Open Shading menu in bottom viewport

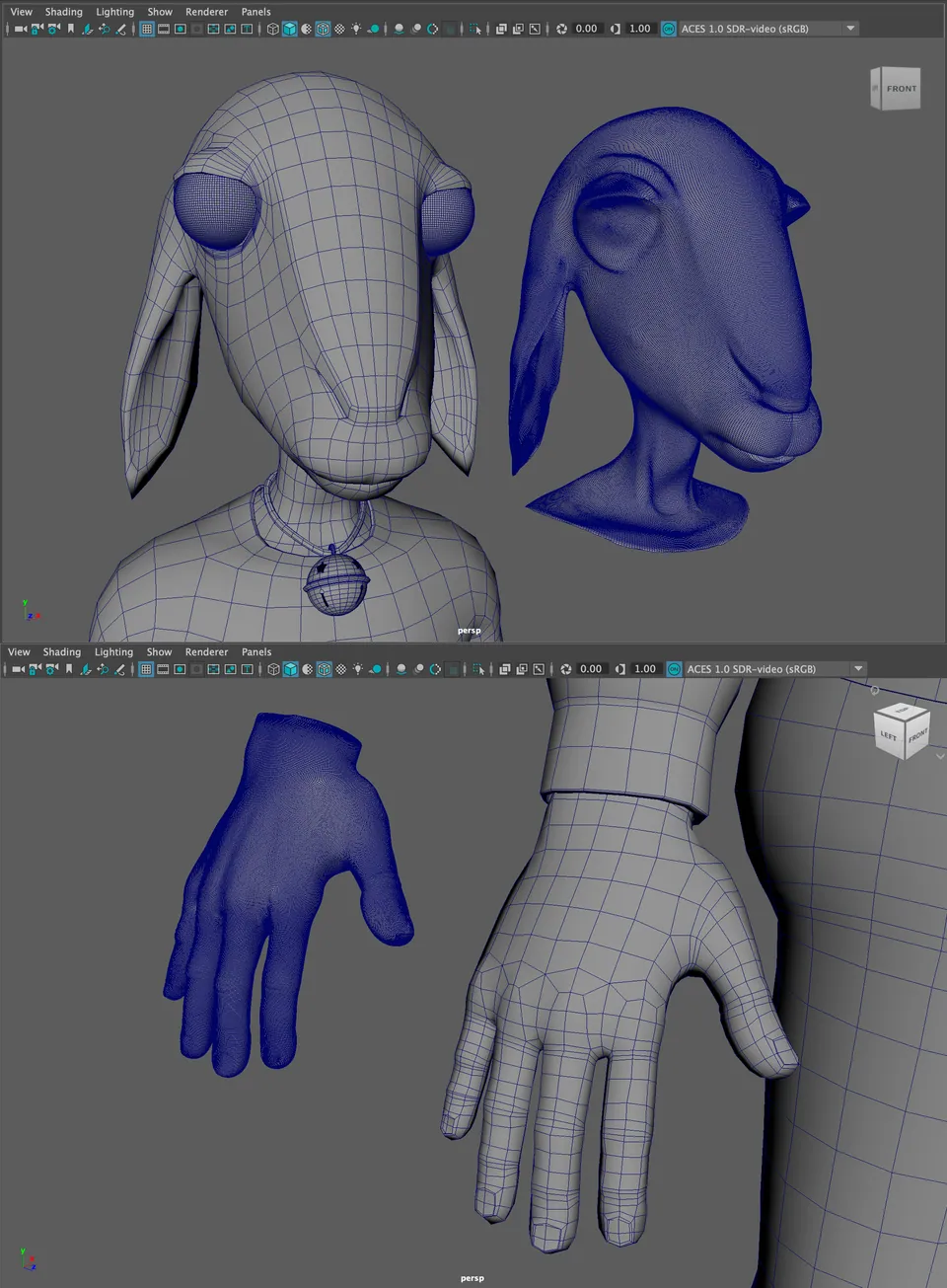click(x=62, y=652)
